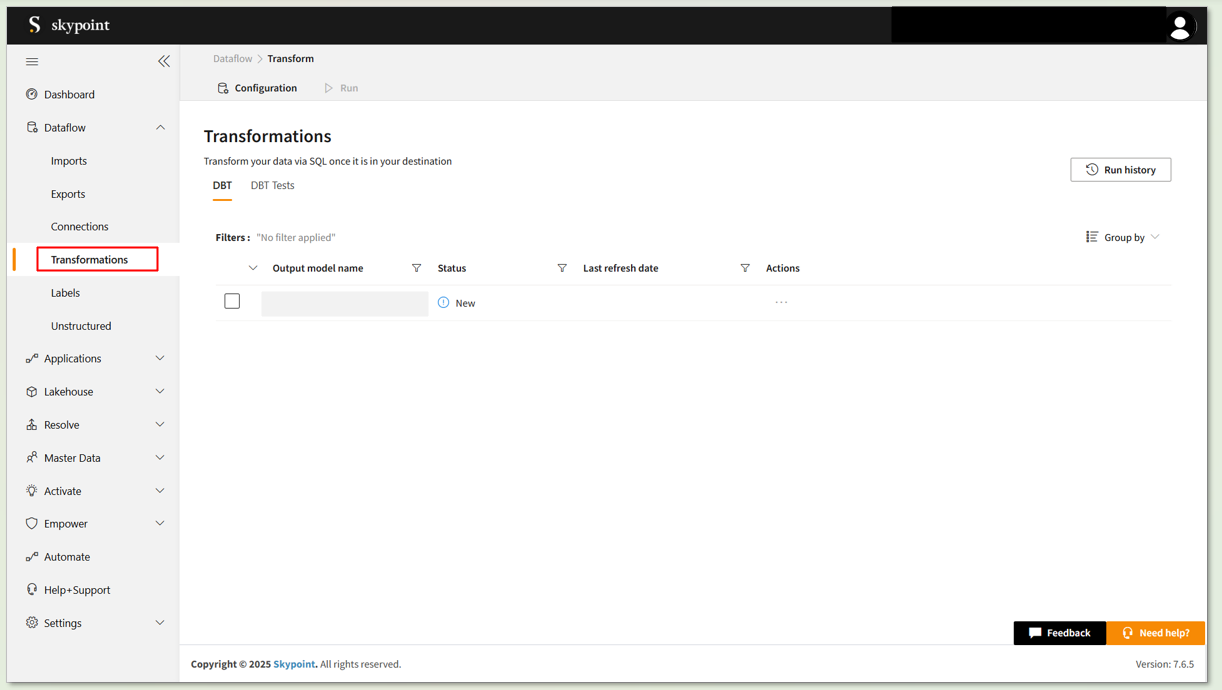Click Last refresh date filter icon
Image resolution: width=1222 pixels, height=690 pixels.
[745, 268]
